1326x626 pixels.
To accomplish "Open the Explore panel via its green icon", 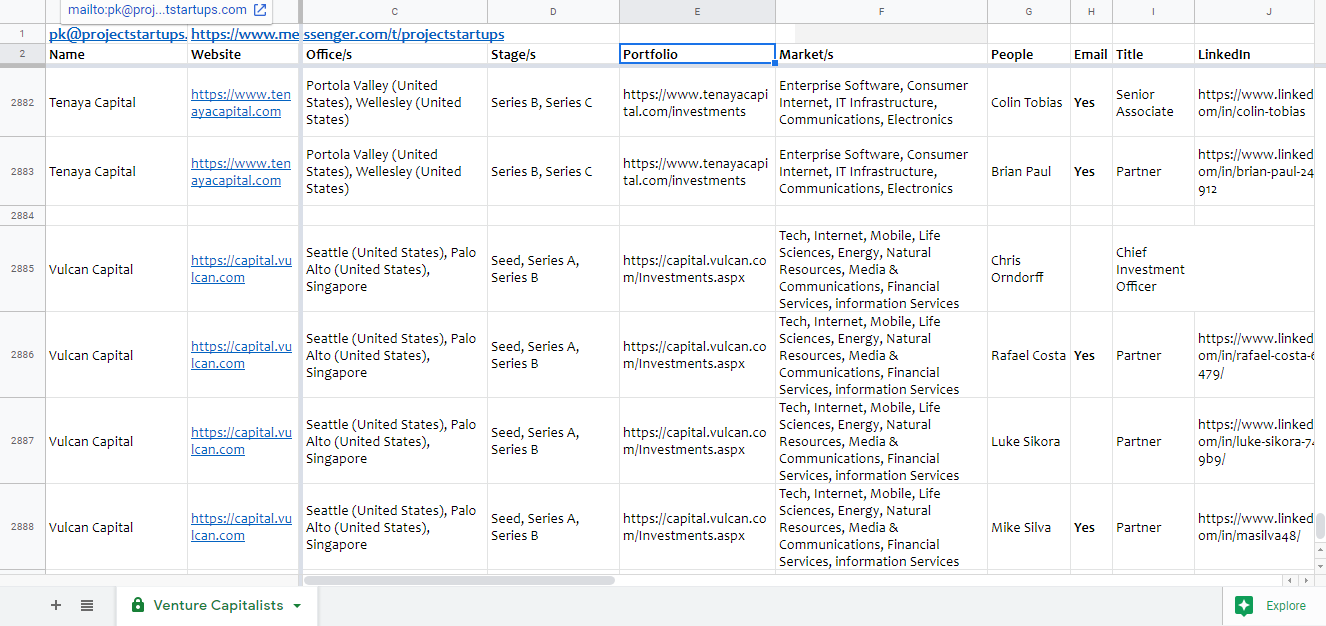I will coord(1244,605).
